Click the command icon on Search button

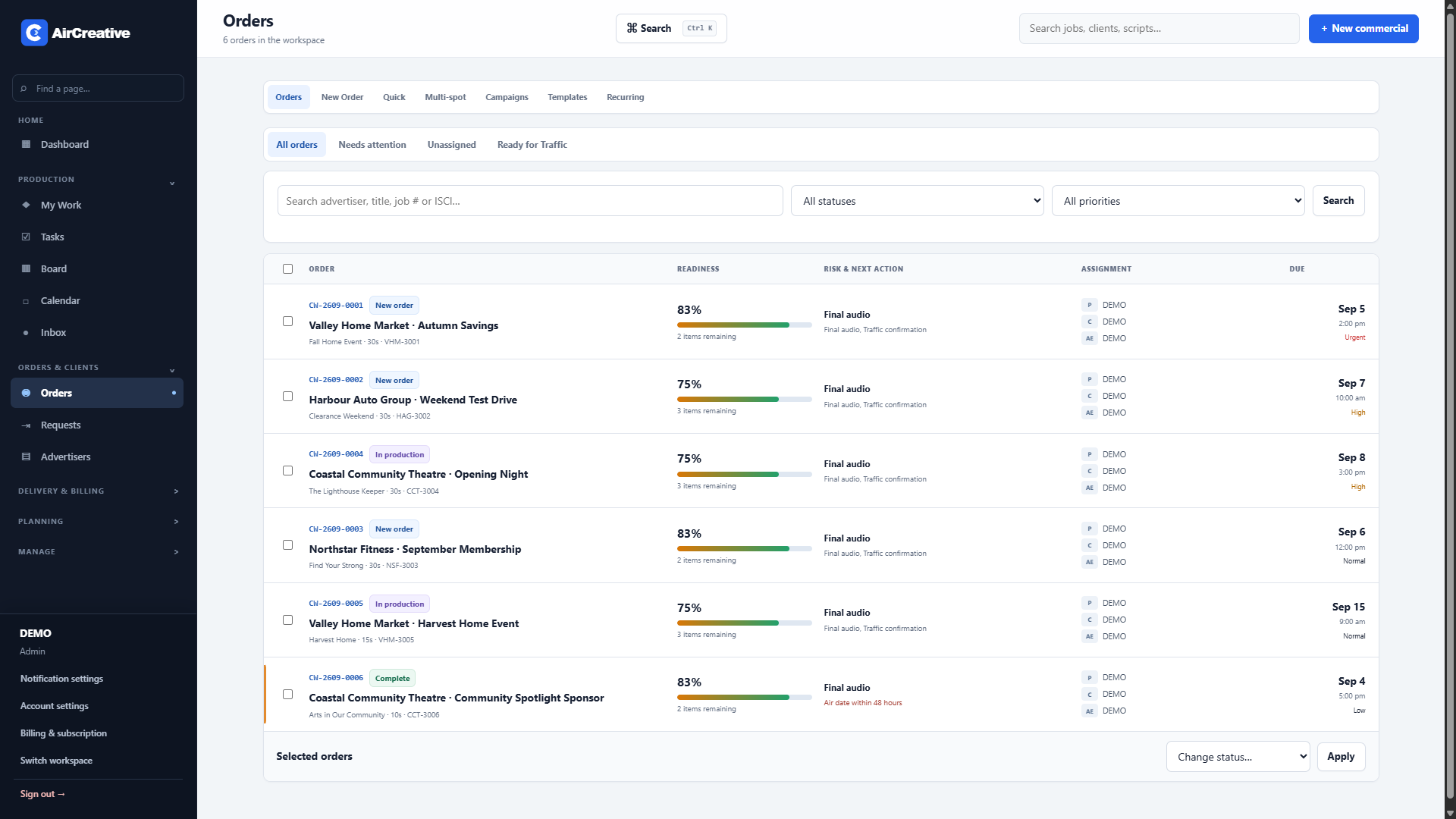click(632, 28)
